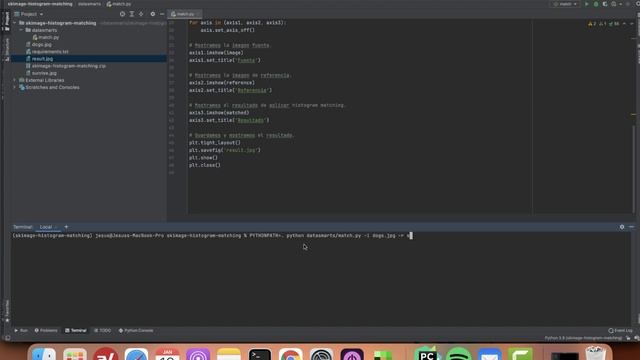Expand Scratches and Consoles node

15,87
